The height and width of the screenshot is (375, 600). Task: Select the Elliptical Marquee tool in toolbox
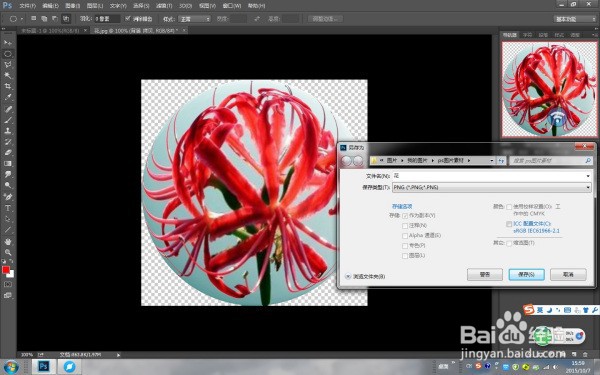coord(8,54)
